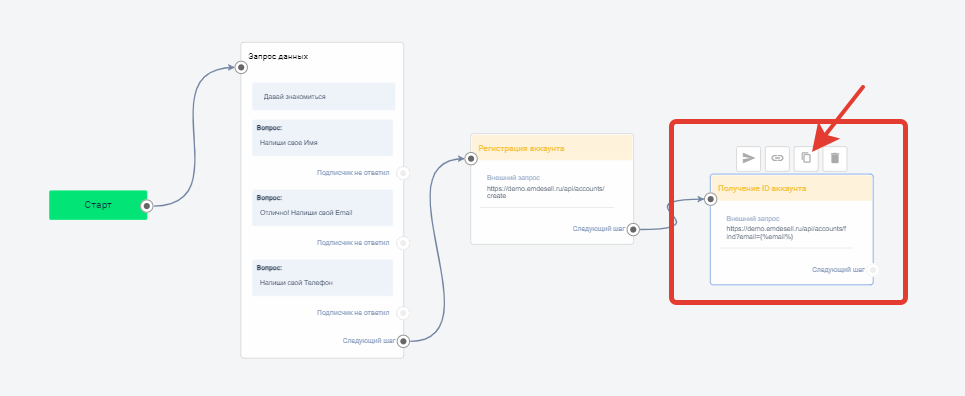The image size is (965, 396).
Task: Click the send/run icon above the block
Action: pos(748,158)
